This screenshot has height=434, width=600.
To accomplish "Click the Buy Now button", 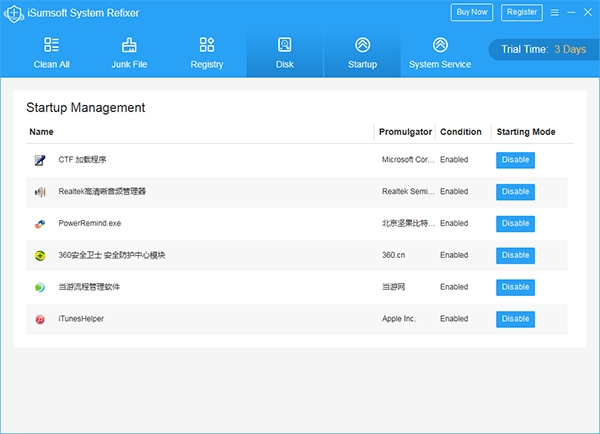I will tap(472, 12).
